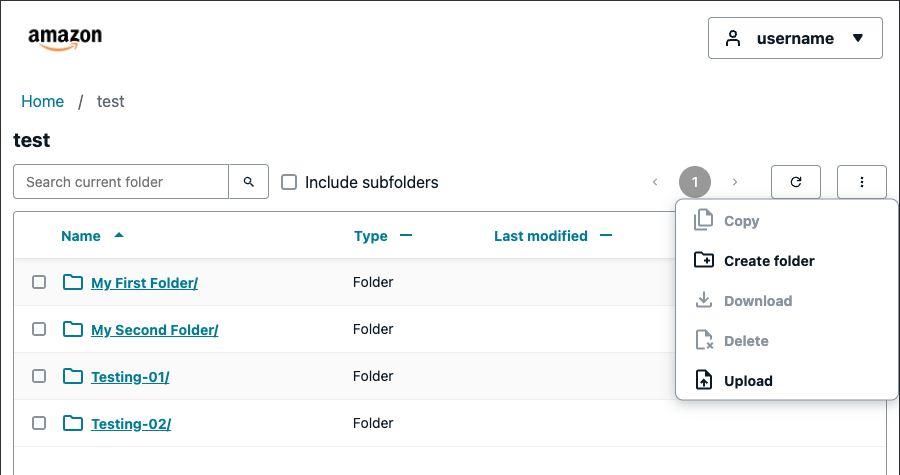This screenshot has height=475, width=900.
Task: Open the Testing-02/ link
Action: 131,424
